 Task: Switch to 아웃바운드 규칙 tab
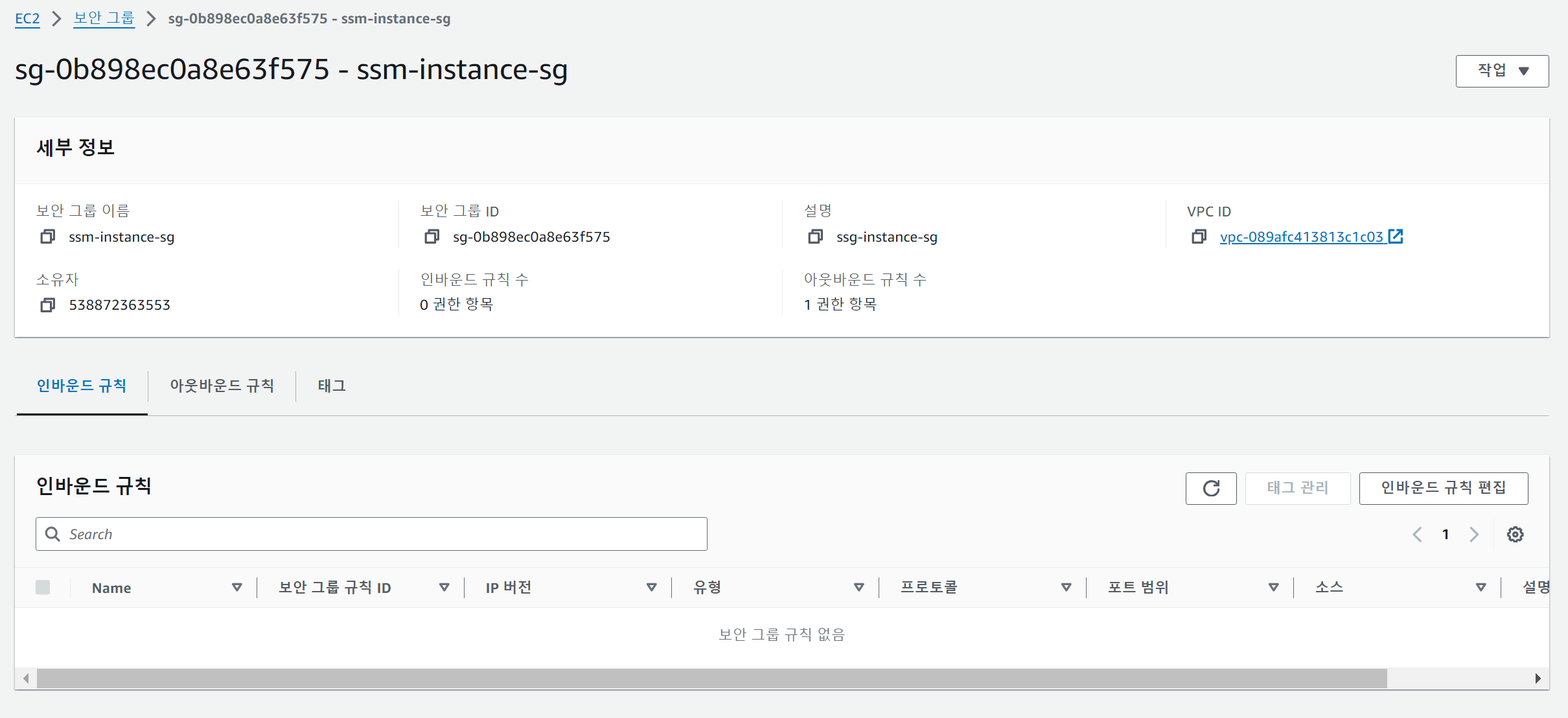222,386
